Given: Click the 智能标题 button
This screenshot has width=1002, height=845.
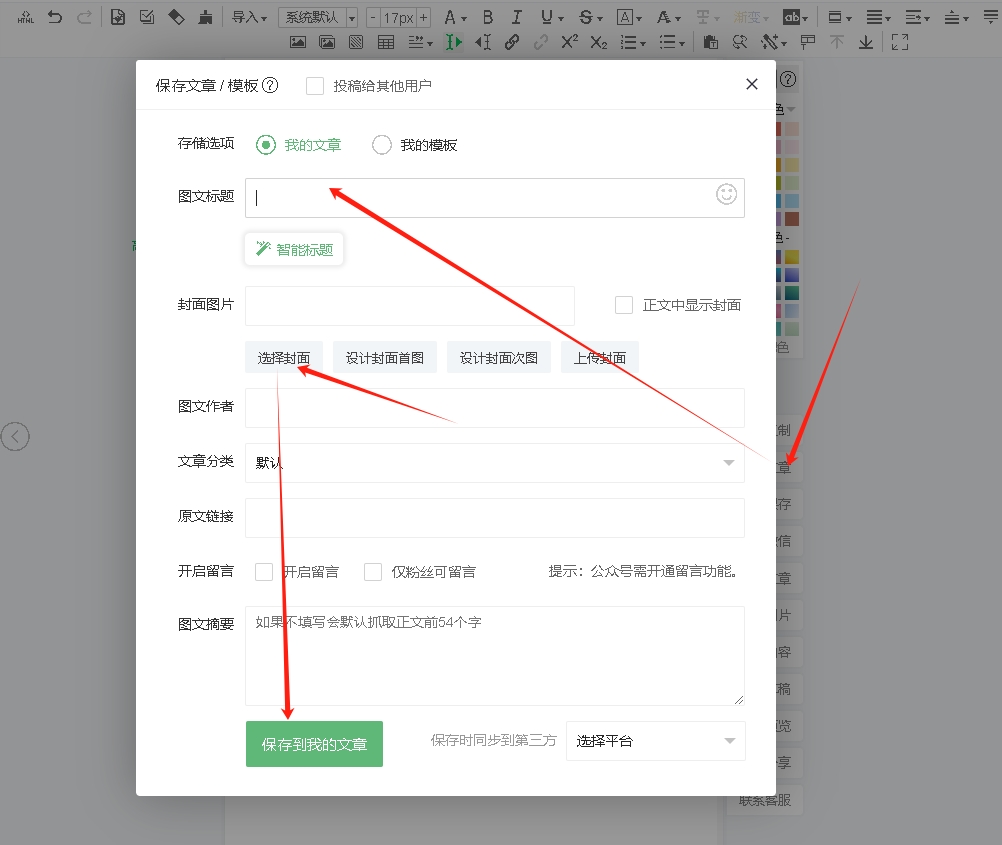Looking at the screenshot, I should 294,249.
